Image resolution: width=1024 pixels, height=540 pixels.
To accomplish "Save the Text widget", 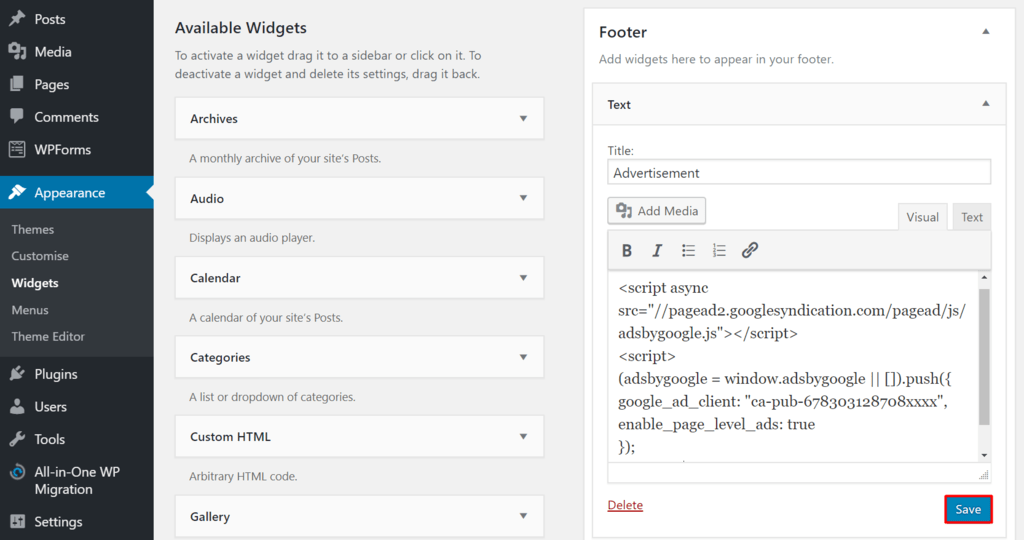I will click(968, 509).
